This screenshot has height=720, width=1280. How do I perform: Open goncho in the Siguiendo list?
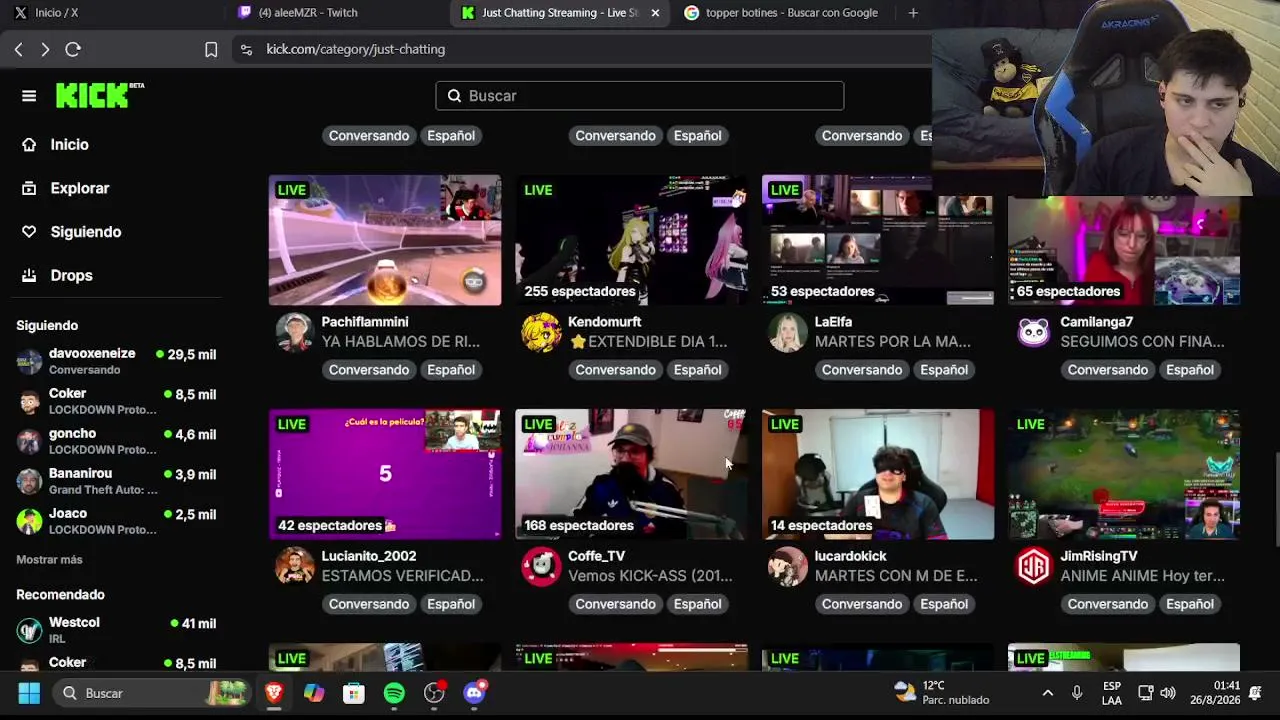pyautogui.click(x=116, y=441)
